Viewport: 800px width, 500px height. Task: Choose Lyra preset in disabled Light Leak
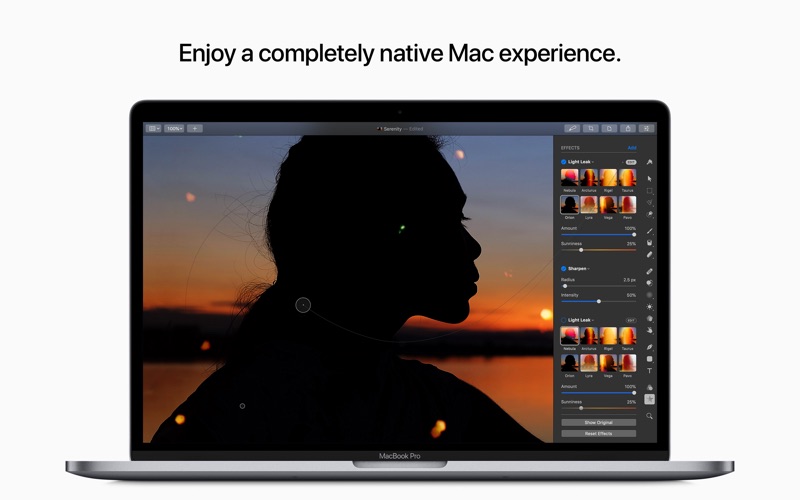click(x=589, y=363)
